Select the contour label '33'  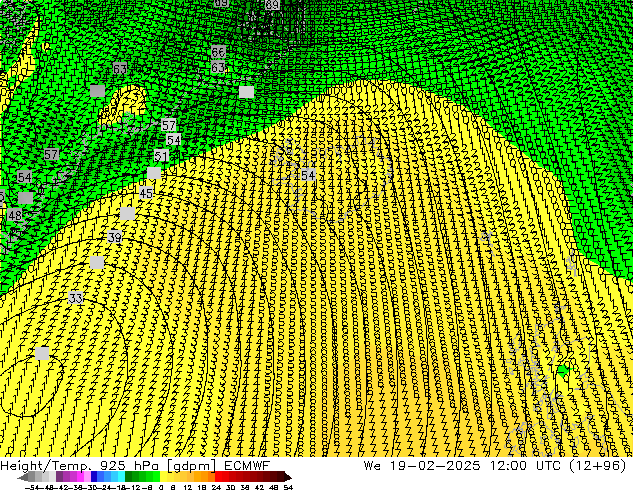click(76, 298)
